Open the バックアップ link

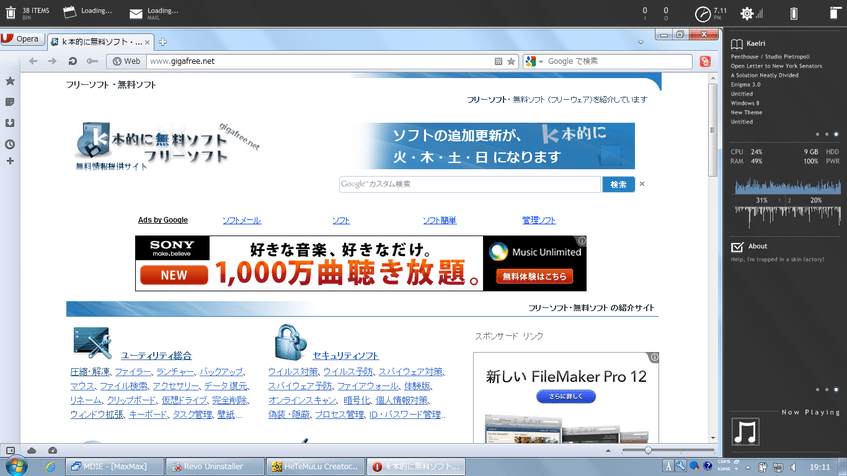point(221,372)
